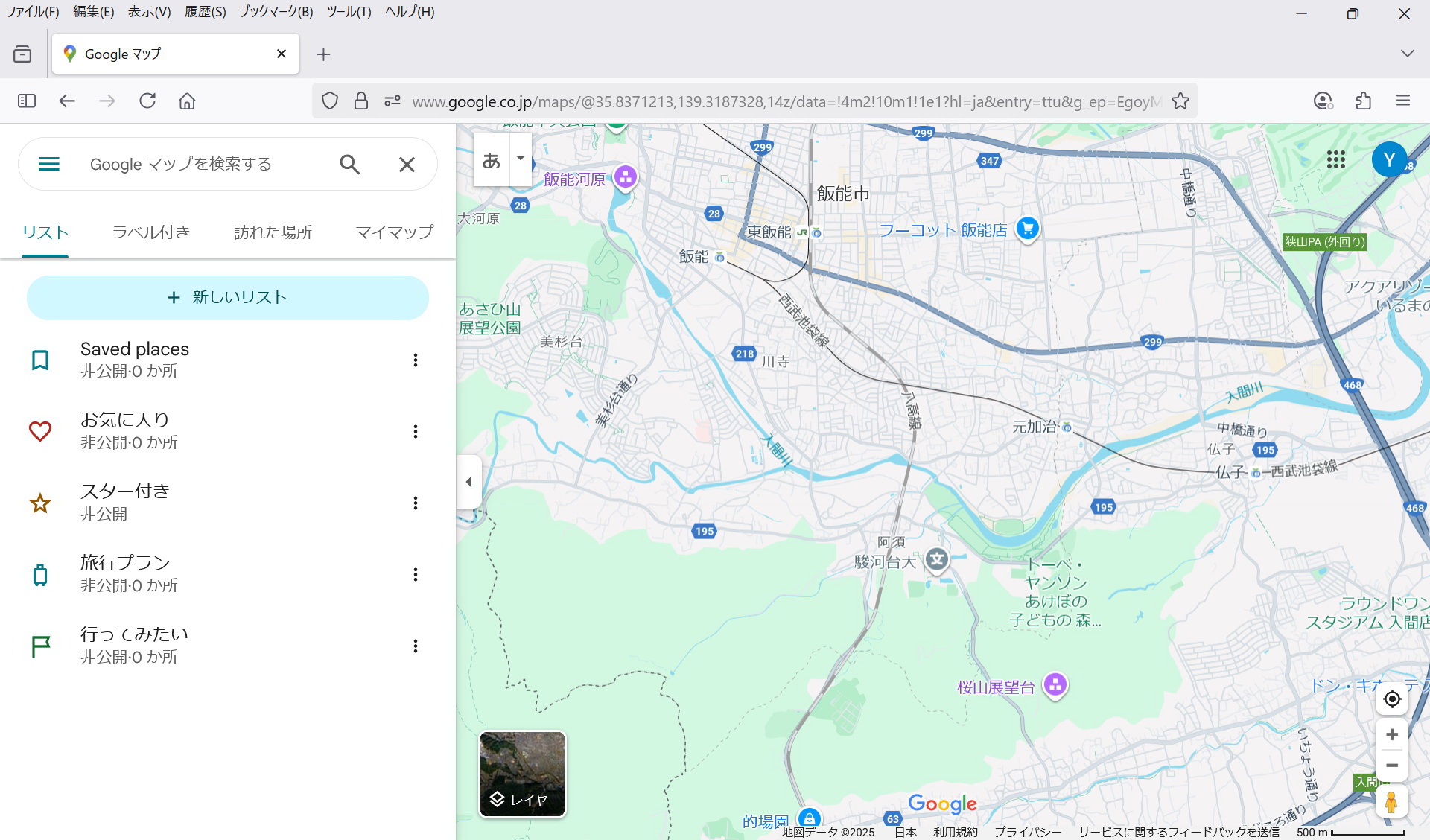Viewport: 1430px width, 840px height.
Task: Click the Street View pegman icon
Action: click(x=1391, y=802)
